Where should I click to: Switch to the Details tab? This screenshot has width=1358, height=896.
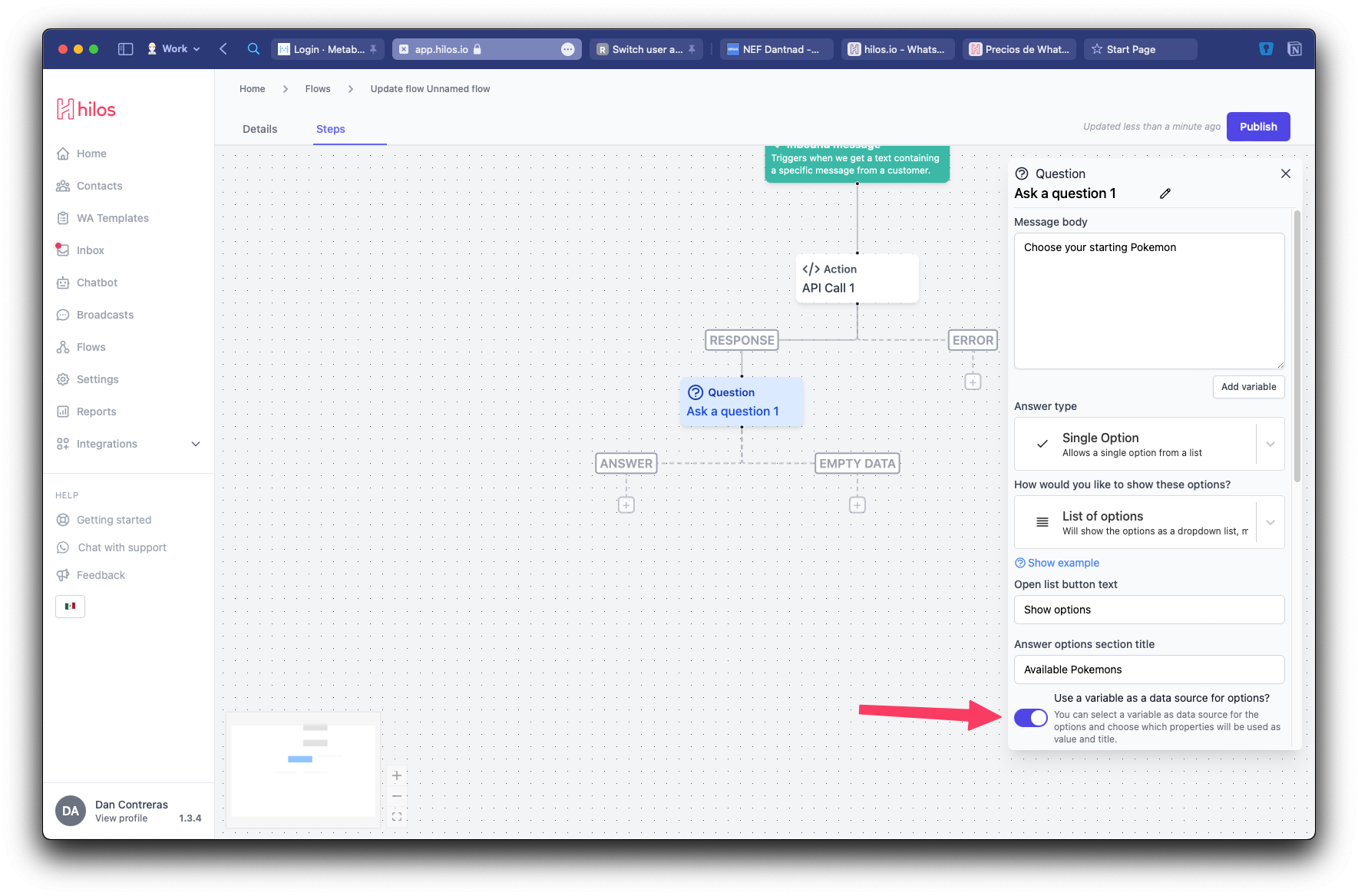259,128
